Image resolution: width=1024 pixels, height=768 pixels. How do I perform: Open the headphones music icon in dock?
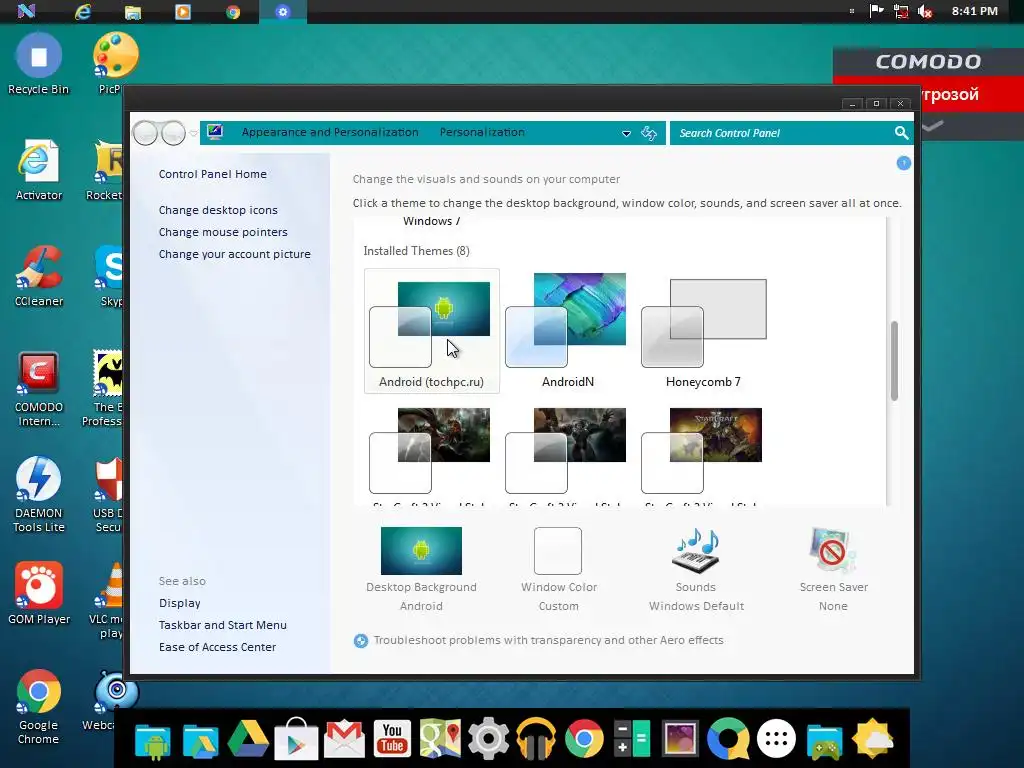[x=536, y=739]
